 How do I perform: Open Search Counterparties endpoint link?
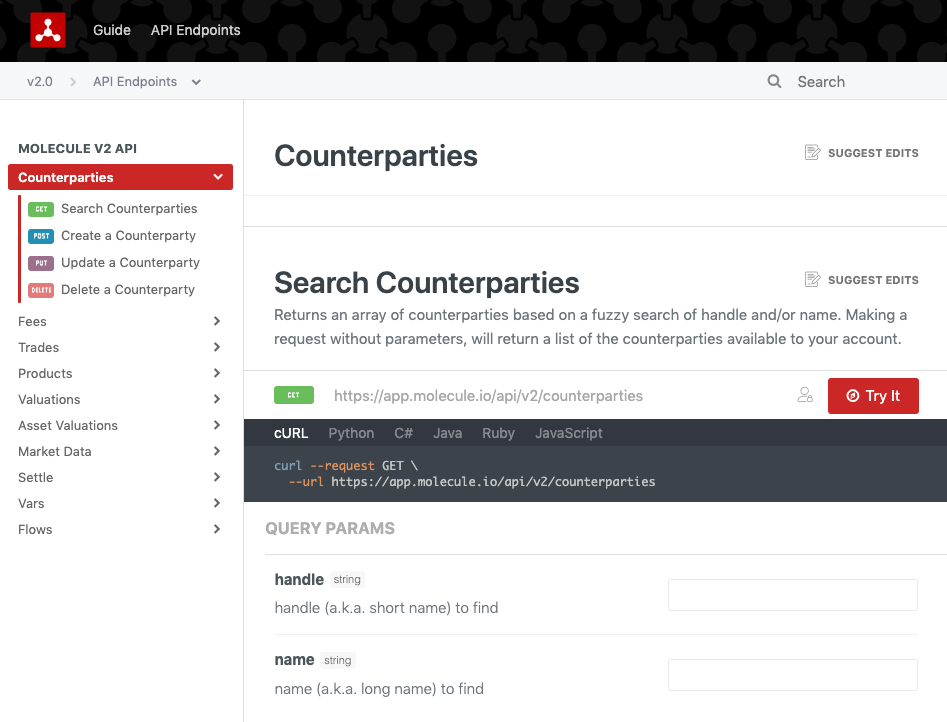point(129,208)
